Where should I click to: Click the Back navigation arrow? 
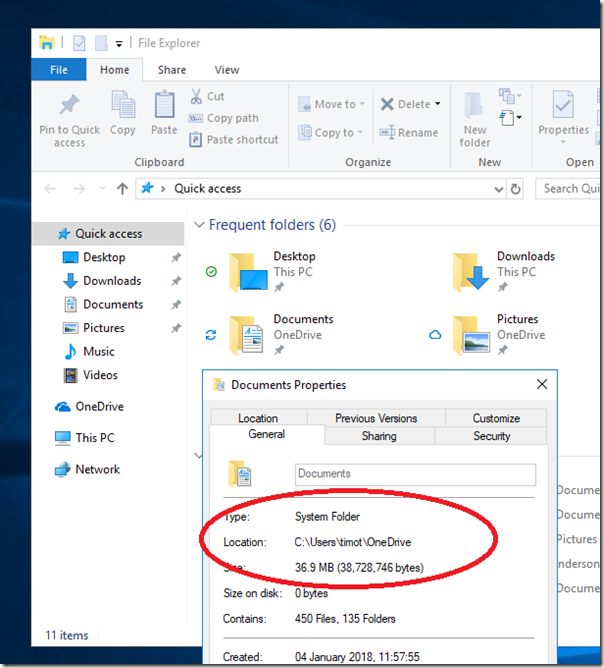[50, 188]
